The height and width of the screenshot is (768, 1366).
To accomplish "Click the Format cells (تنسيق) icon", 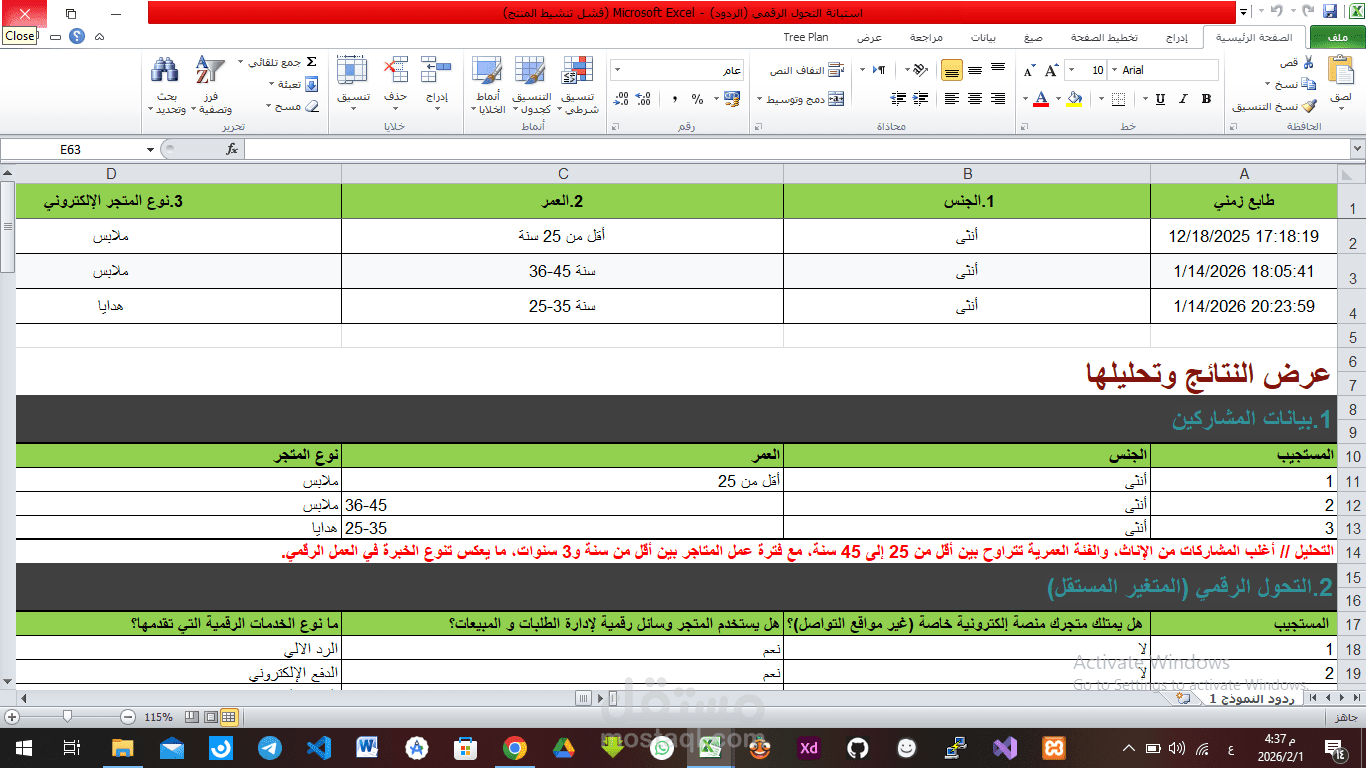I will (x=353, y=70).
